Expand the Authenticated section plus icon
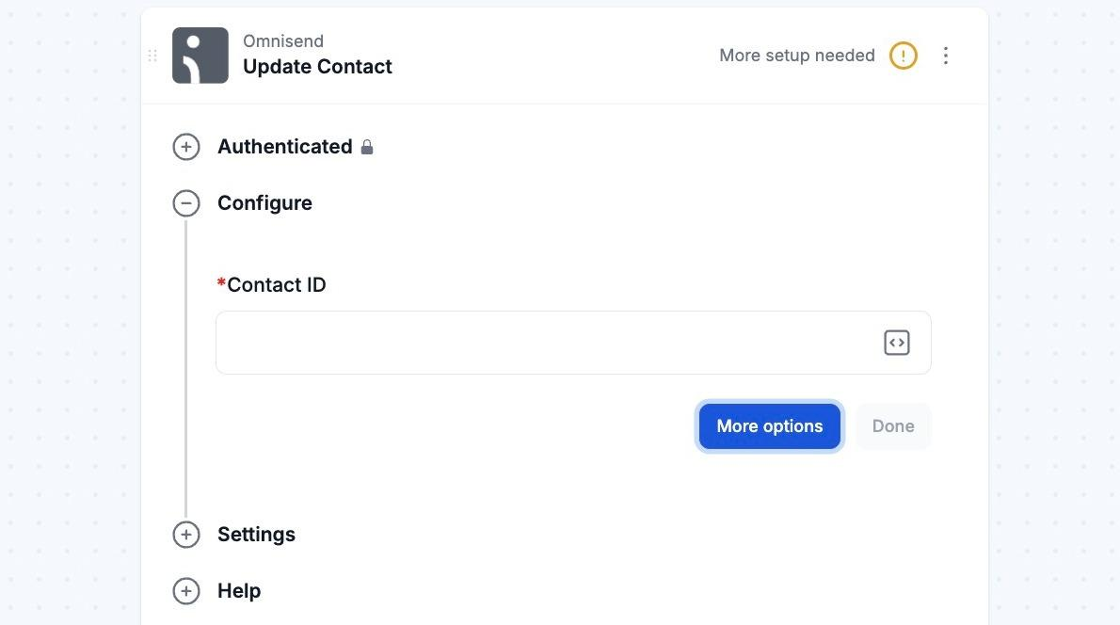This screenshot has width=1120, height=625. tap(186, 147)
